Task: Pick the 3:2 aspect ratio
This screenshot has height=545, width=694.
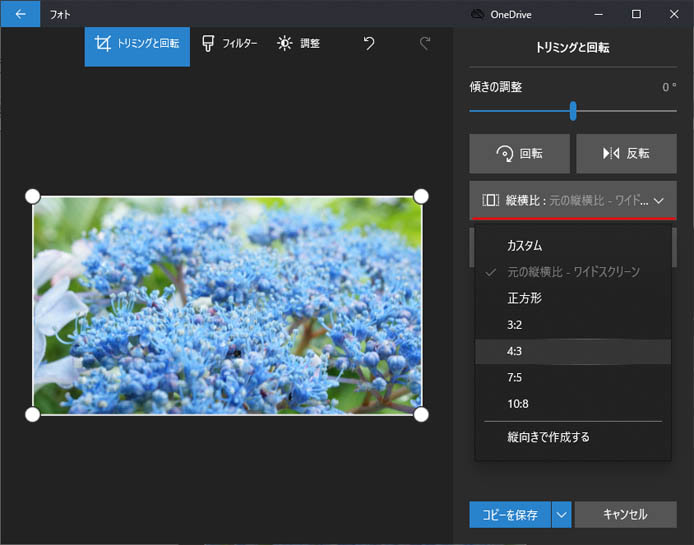Action: click(x=573, y=325)
